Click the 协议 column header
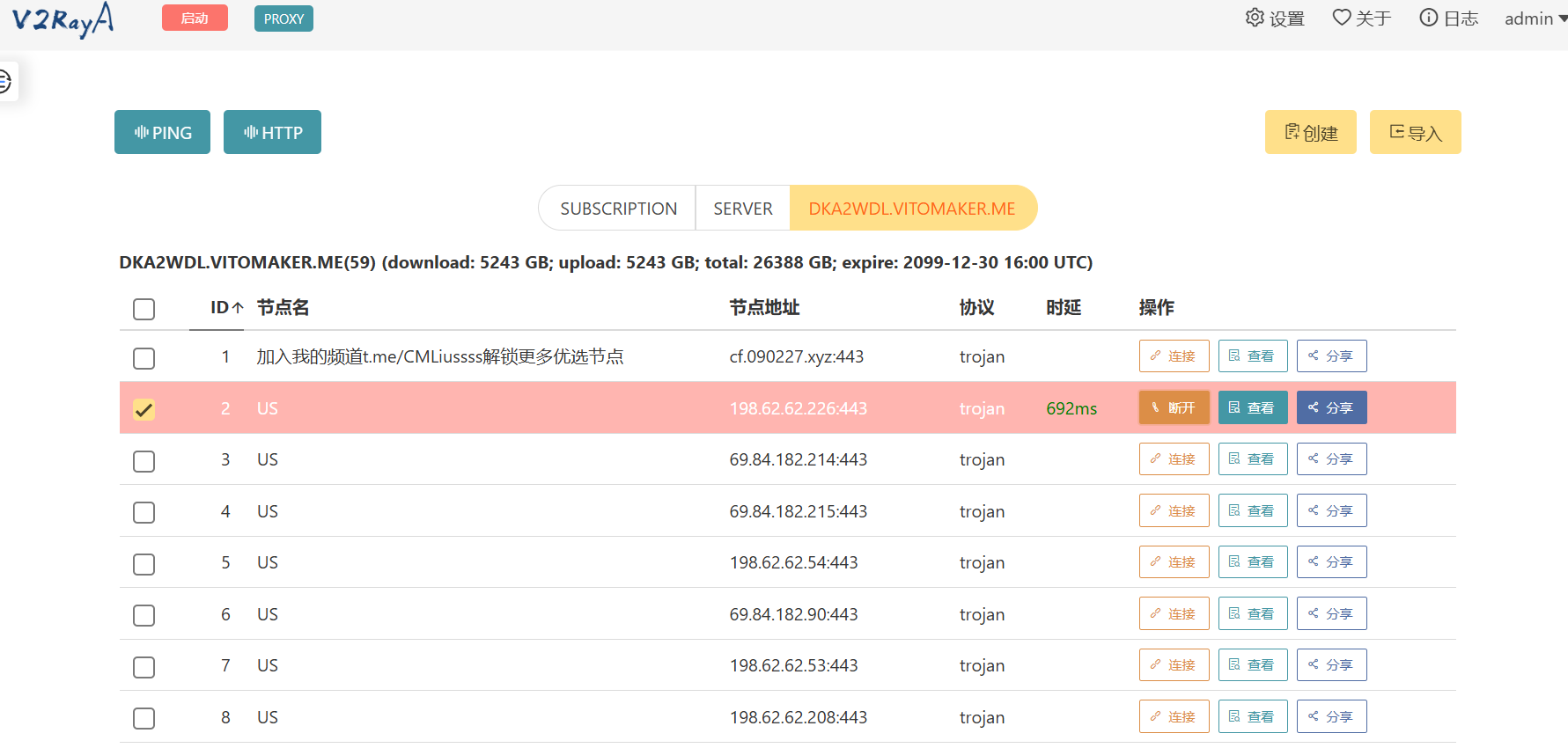This screenshot has width=1568, height=748. 976,307
